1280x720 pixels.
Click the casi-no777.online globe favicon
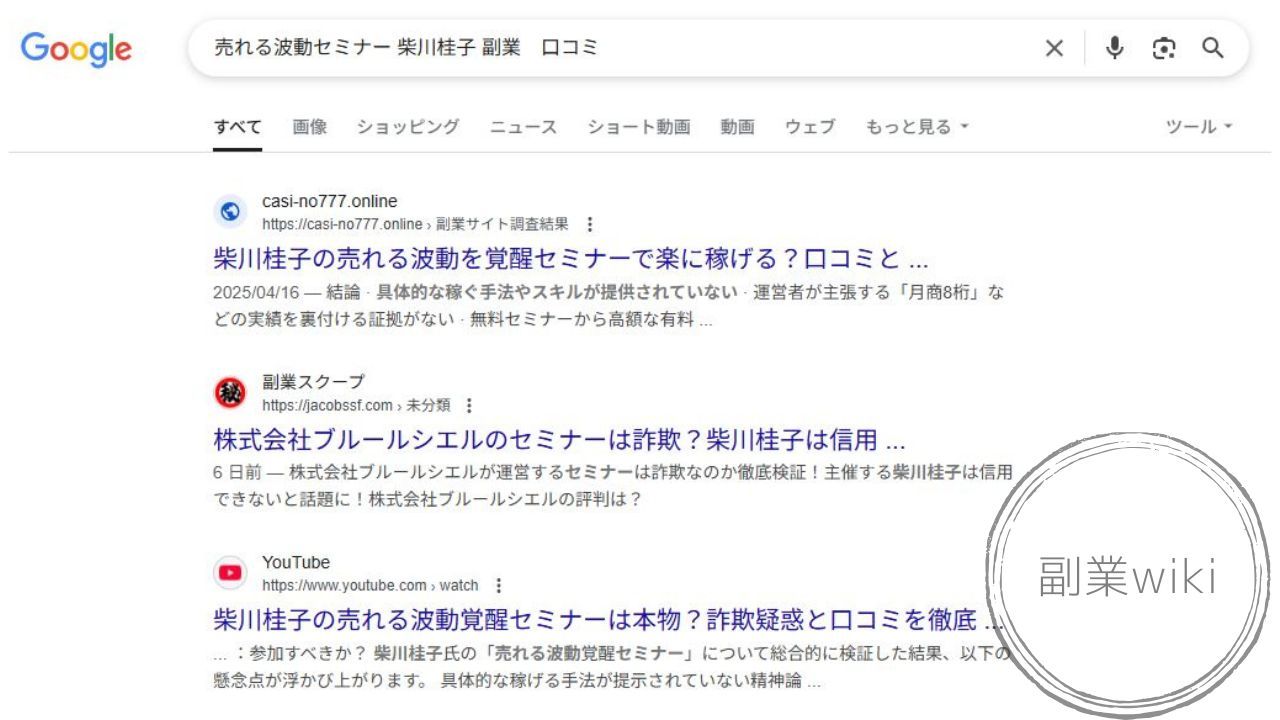coord(230,212)
